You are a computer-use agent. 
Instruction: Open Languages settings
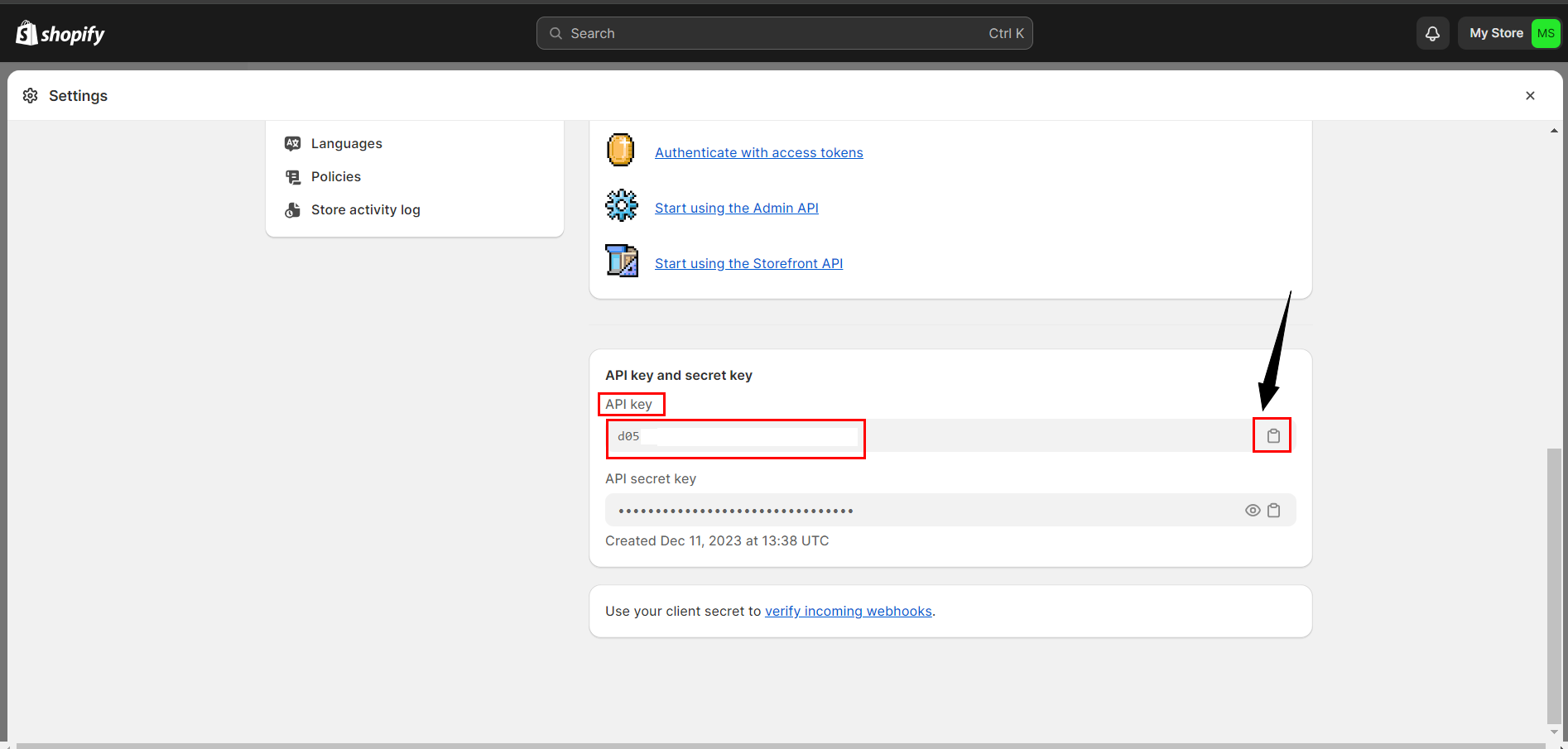click(346, 144)
